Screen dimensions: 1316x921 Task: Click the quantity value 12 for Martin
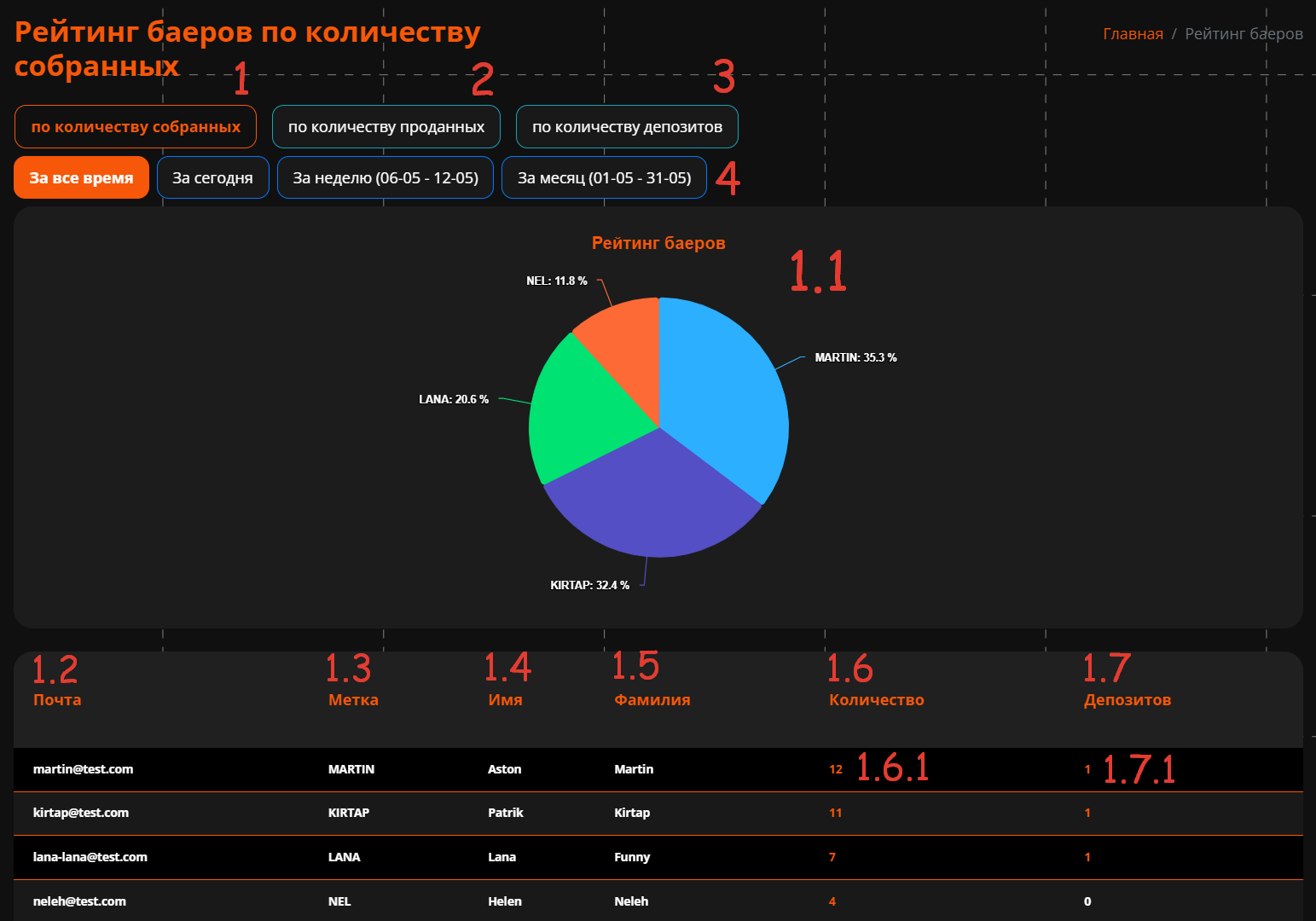point(836,769)
